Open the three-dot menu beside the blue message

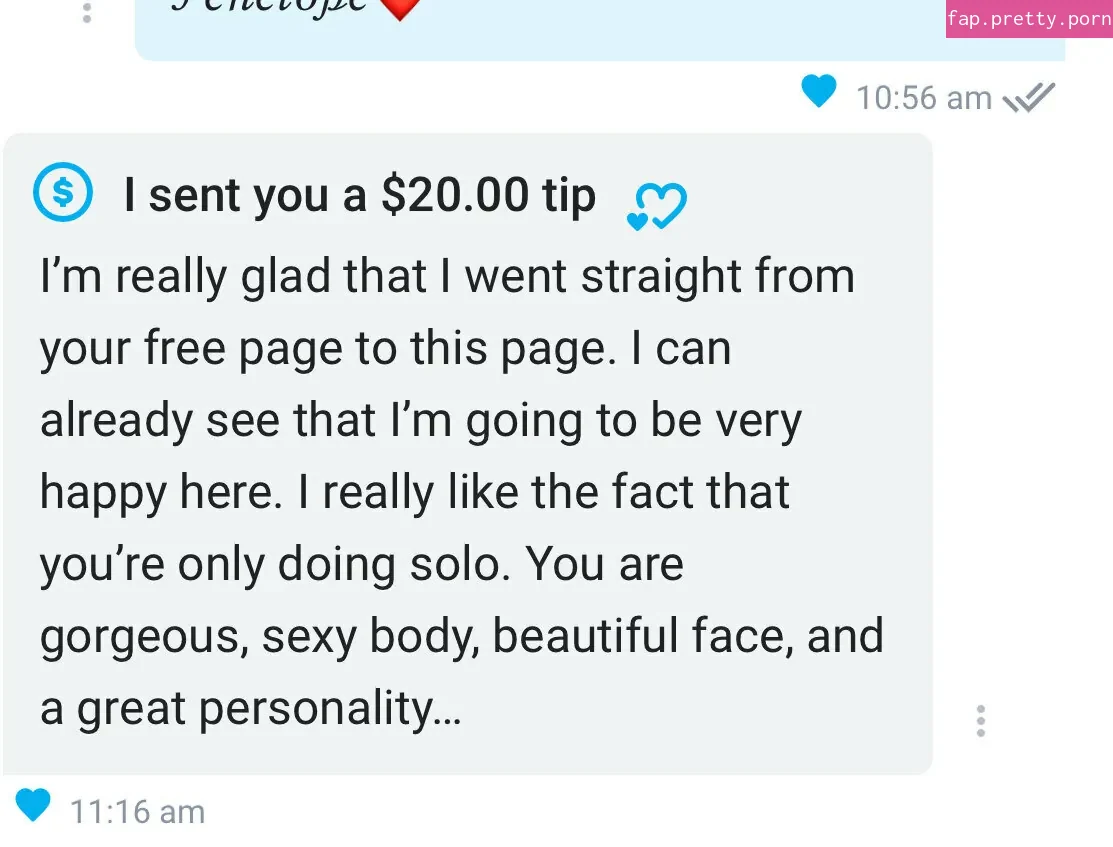click(87, 12)
